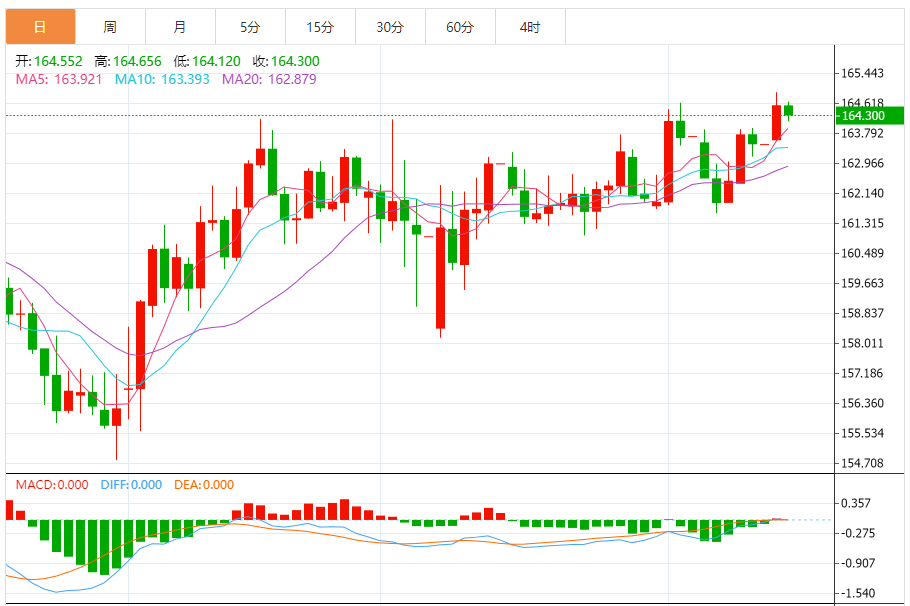Image resolution: width=910 pixels, height=606 pixels.
Task: Click the closing price value 164.300
Action: [295, 61]
